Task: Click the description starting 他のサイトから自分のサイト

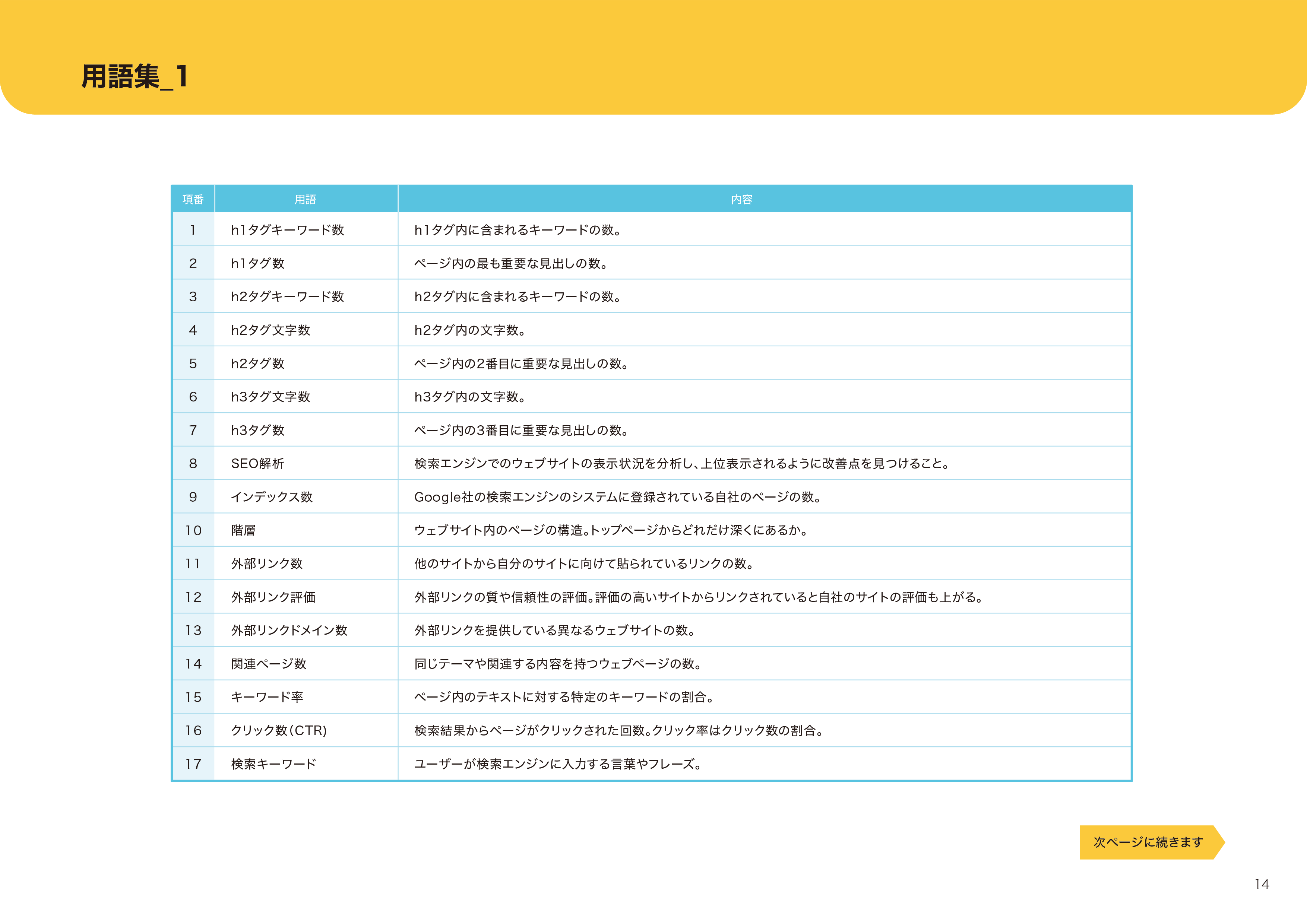Action: pos(585,563)
